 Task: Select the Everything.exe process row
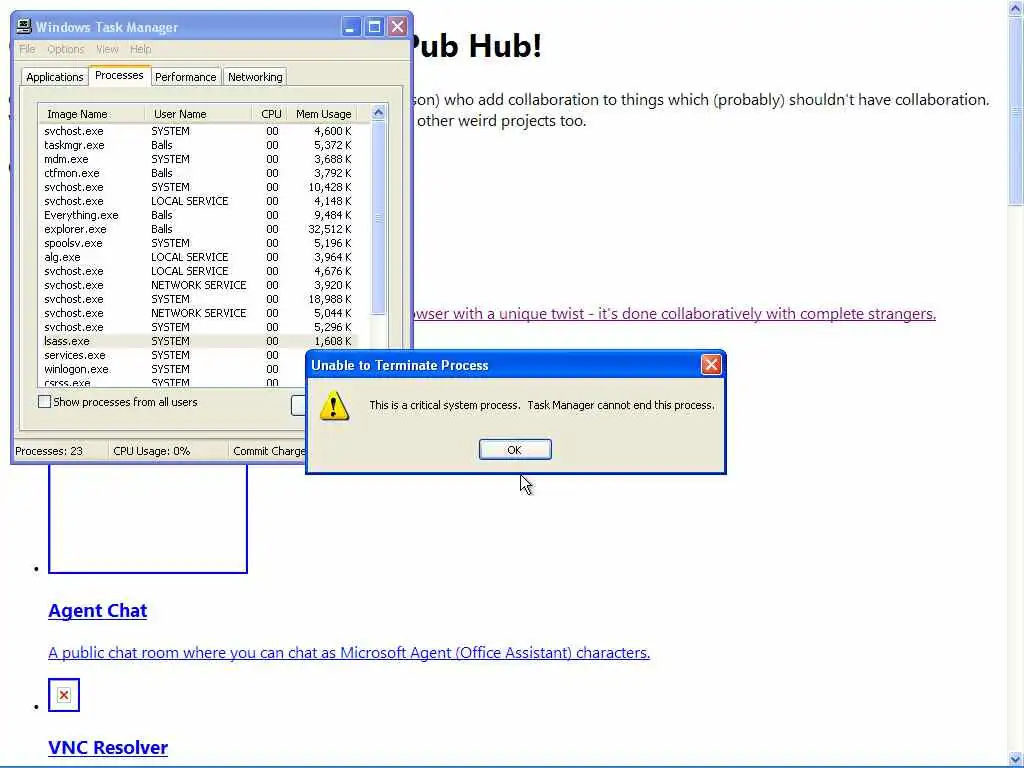pyautogui.click(x=198, y=215)
